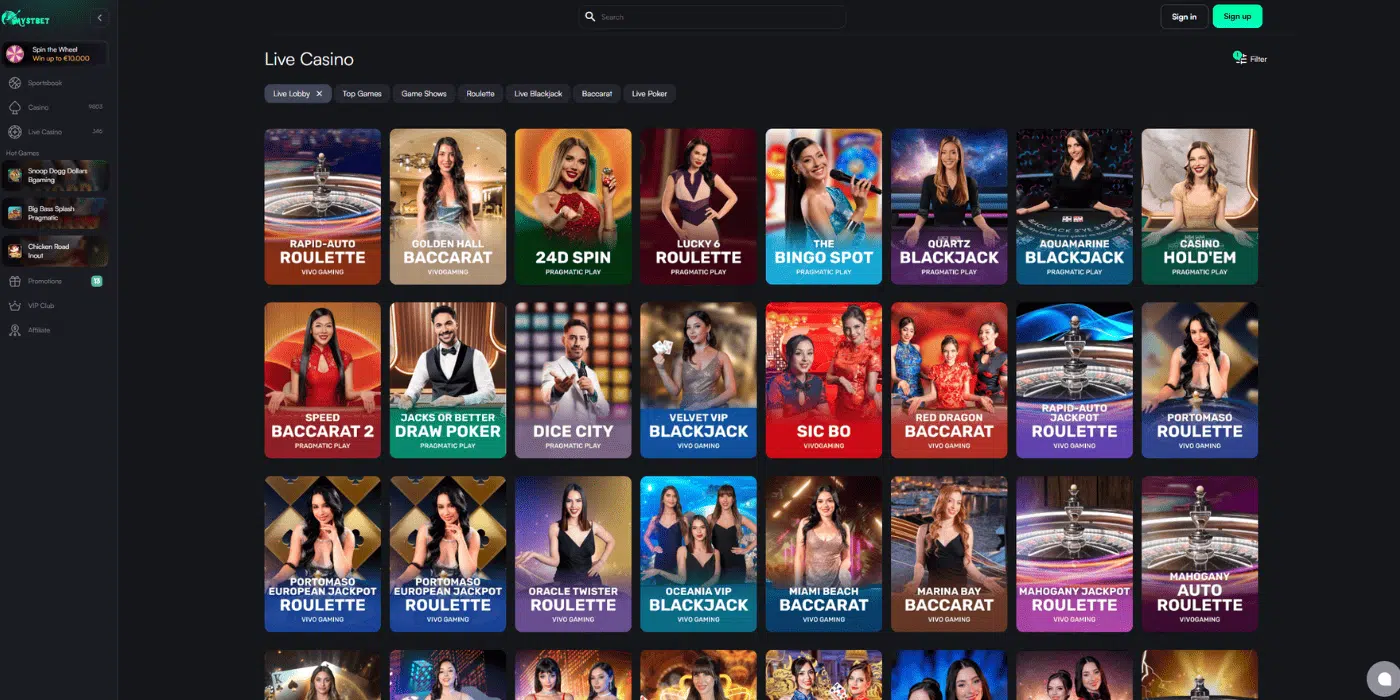Open Mahogany Jackpot Roulette game
The width and height of the screenshot is (1400, 700).
1075,554
